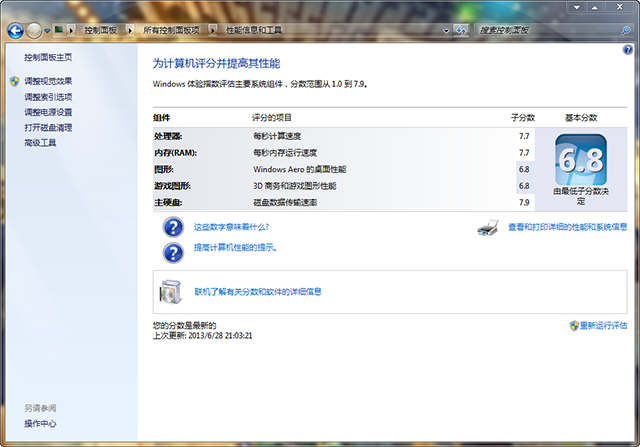640x447 pixels.
Task: Open 高级工具 link
Action: (x=40, y=142)
